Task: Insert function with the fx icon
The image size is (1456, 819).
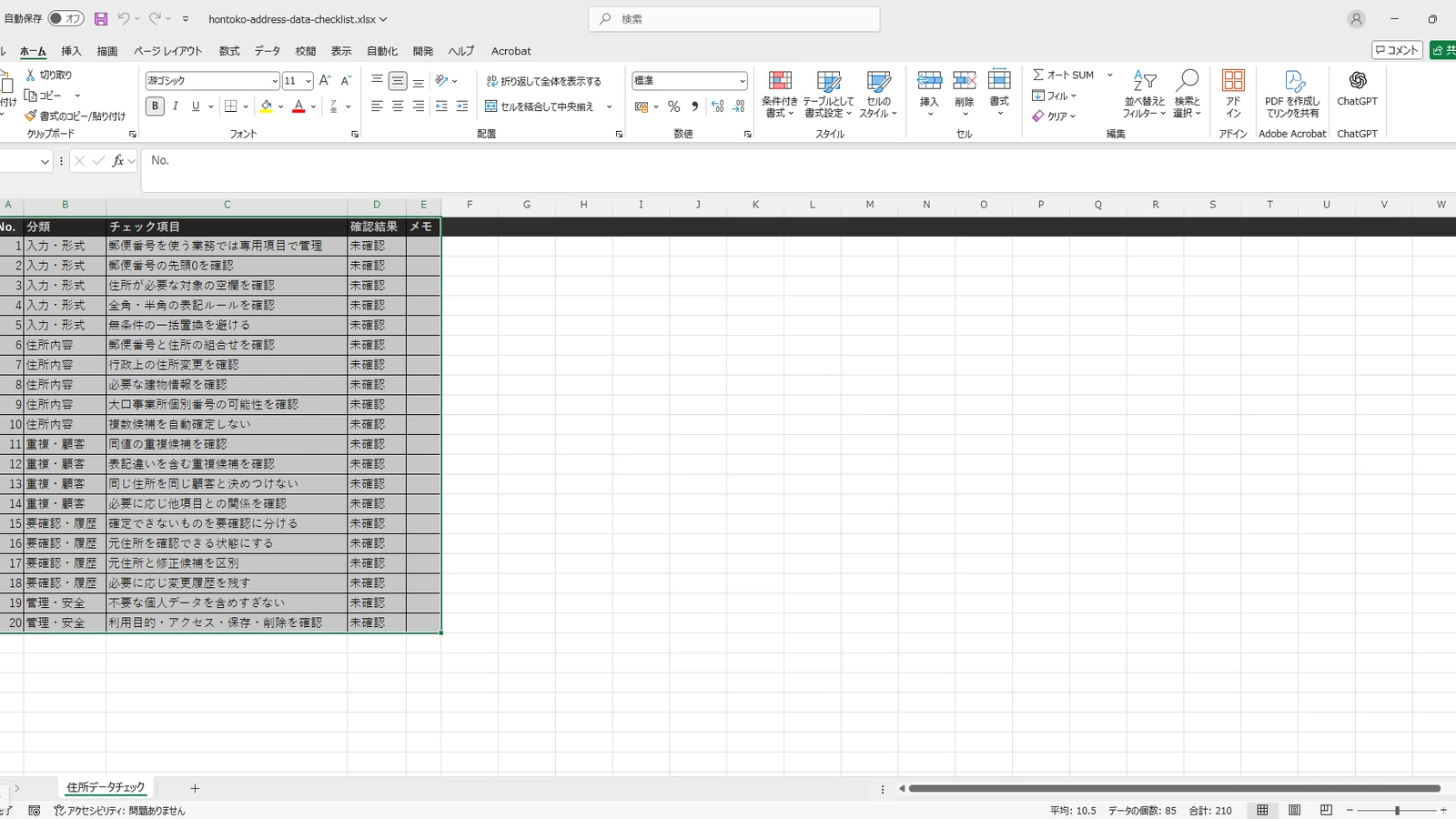Action: point(118,161)
